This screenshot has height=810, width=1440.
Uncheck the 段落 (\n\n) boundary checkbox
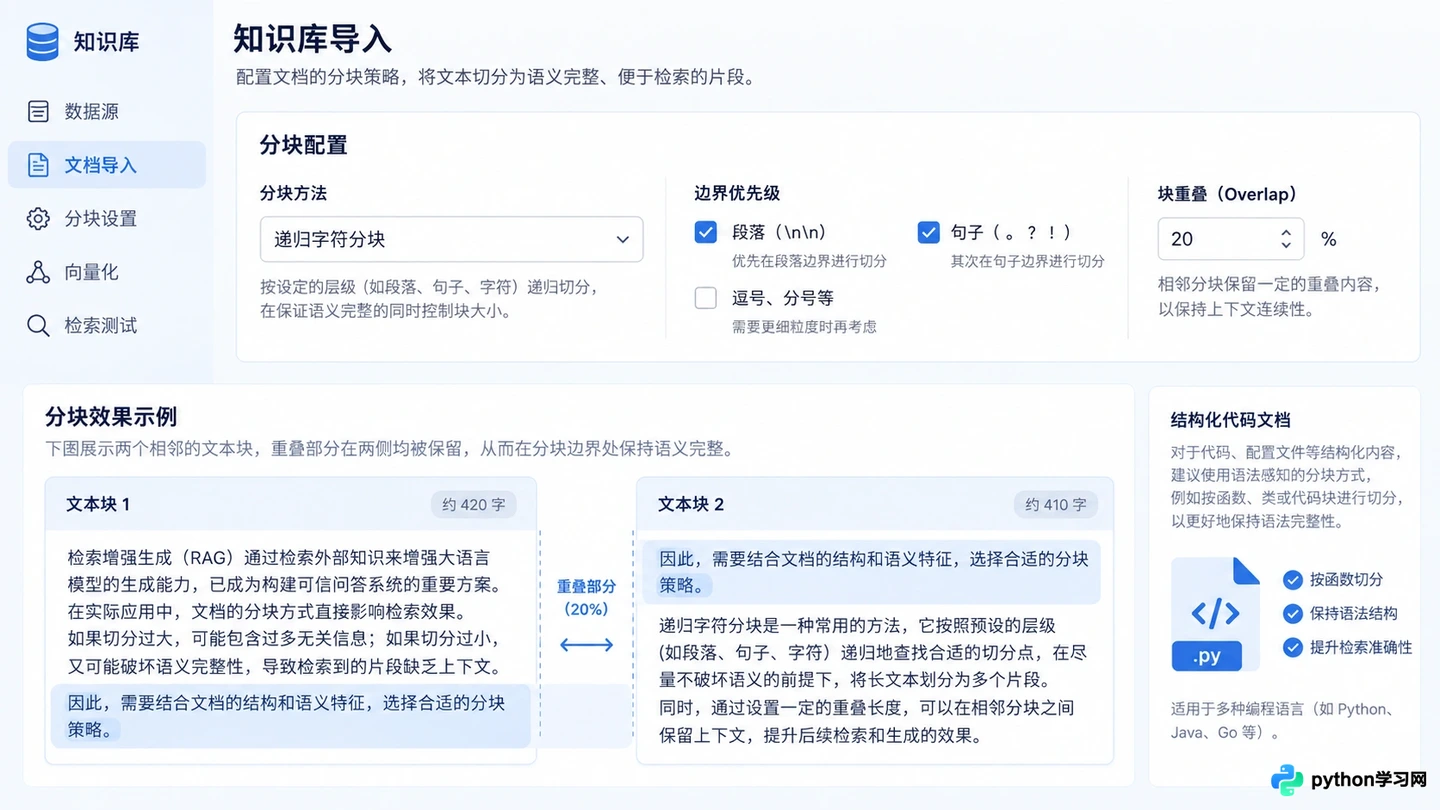coord(706,232)
